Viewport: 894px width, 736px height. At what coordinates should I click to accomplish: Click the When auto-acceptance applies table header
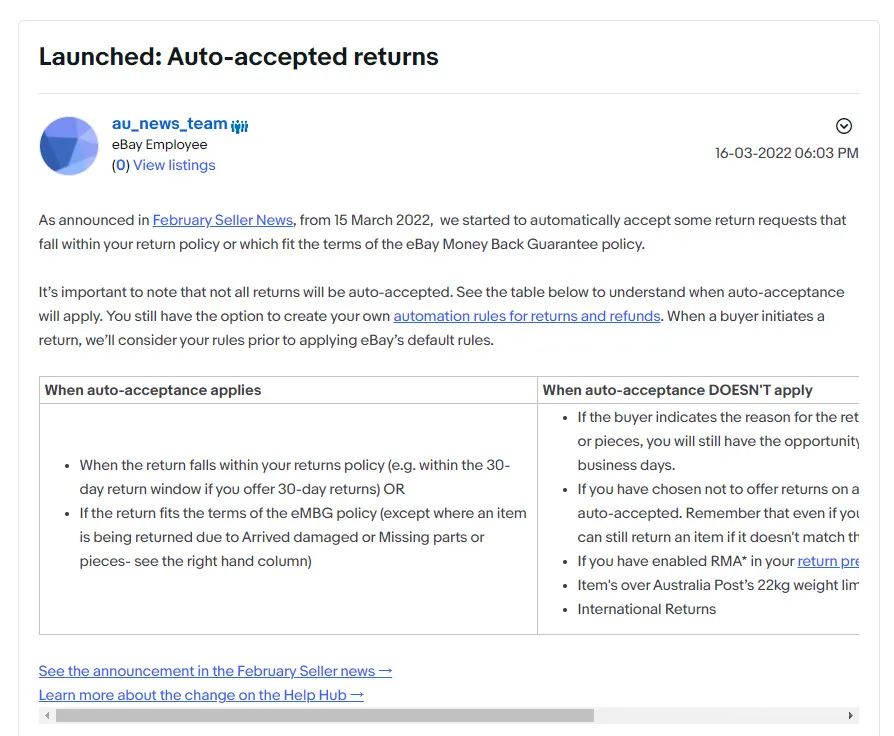point(153,390)
